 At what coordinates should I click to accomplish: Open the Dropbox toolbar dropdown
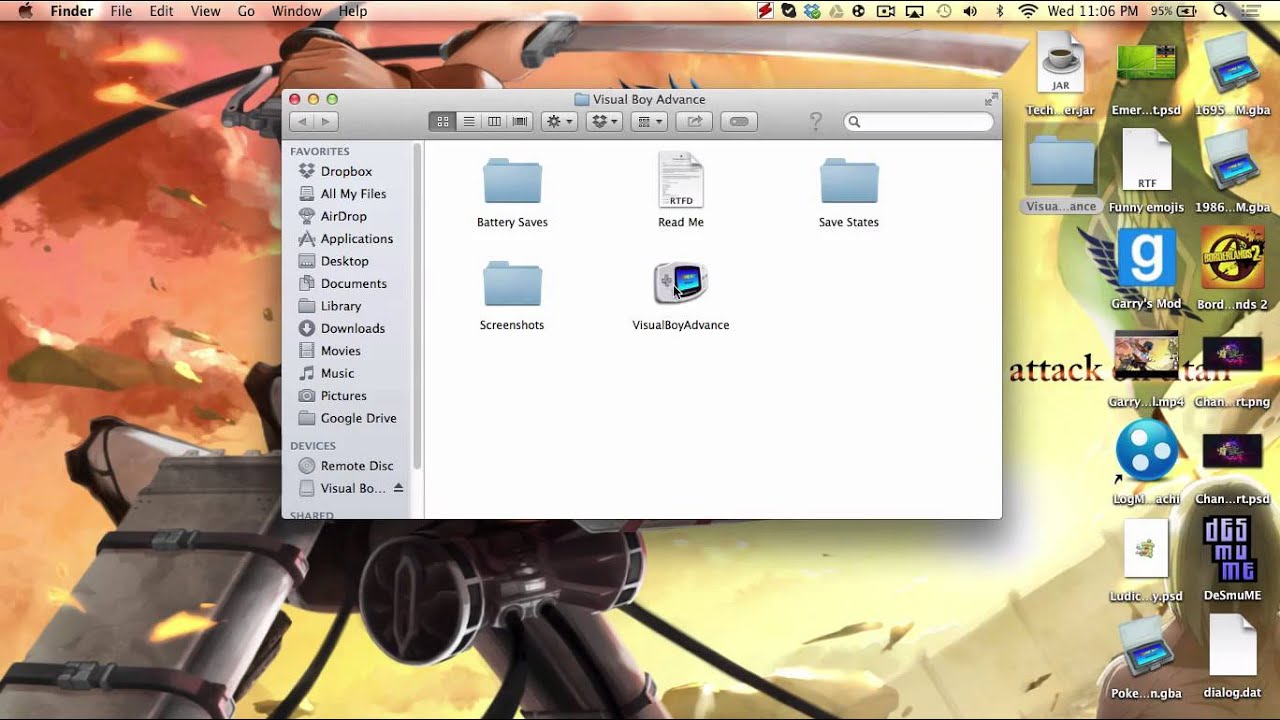click(604, 121)
